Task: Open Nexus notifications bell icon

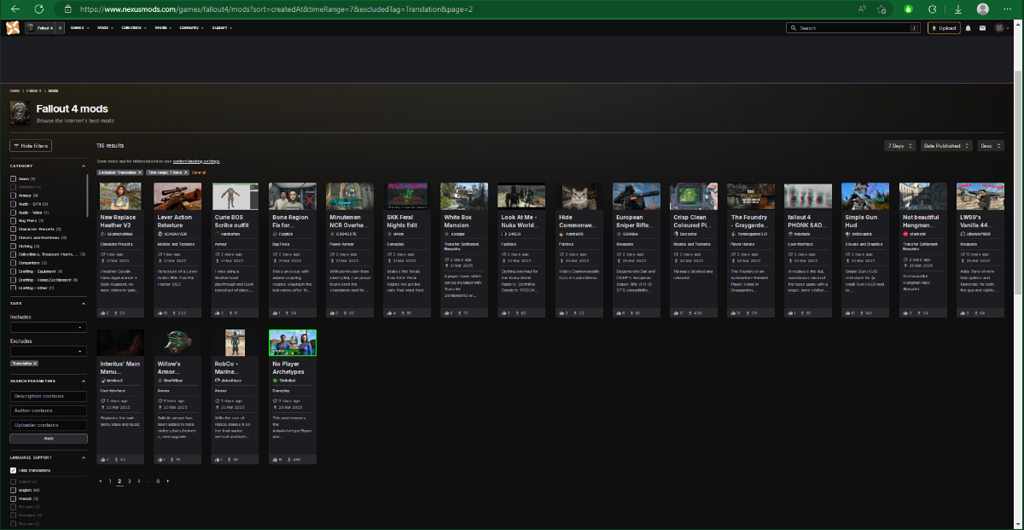Action: point(968,28)
